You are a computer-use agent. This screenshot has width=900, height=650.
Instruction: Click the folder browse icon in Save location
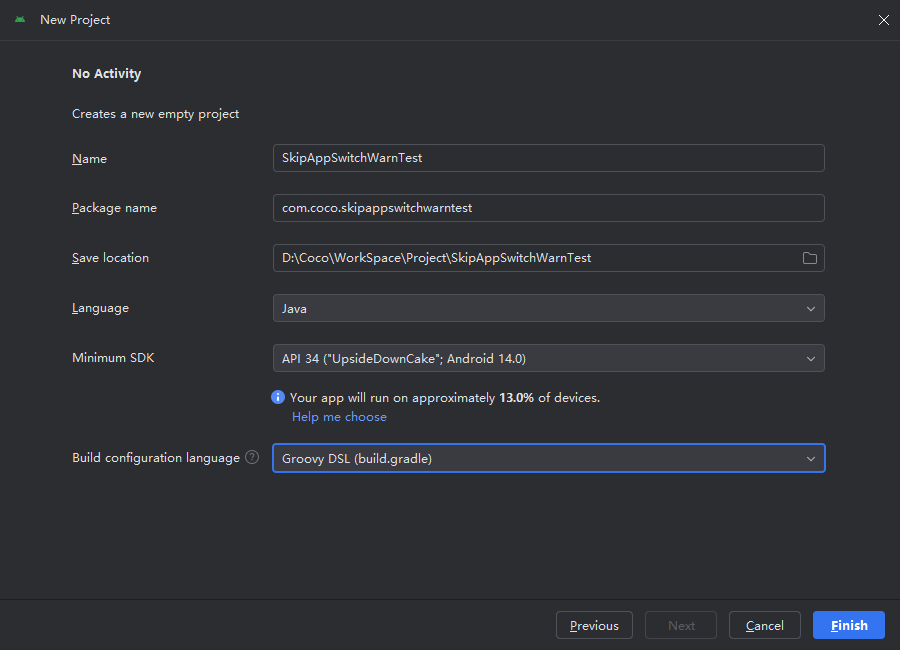pos(809,258)
